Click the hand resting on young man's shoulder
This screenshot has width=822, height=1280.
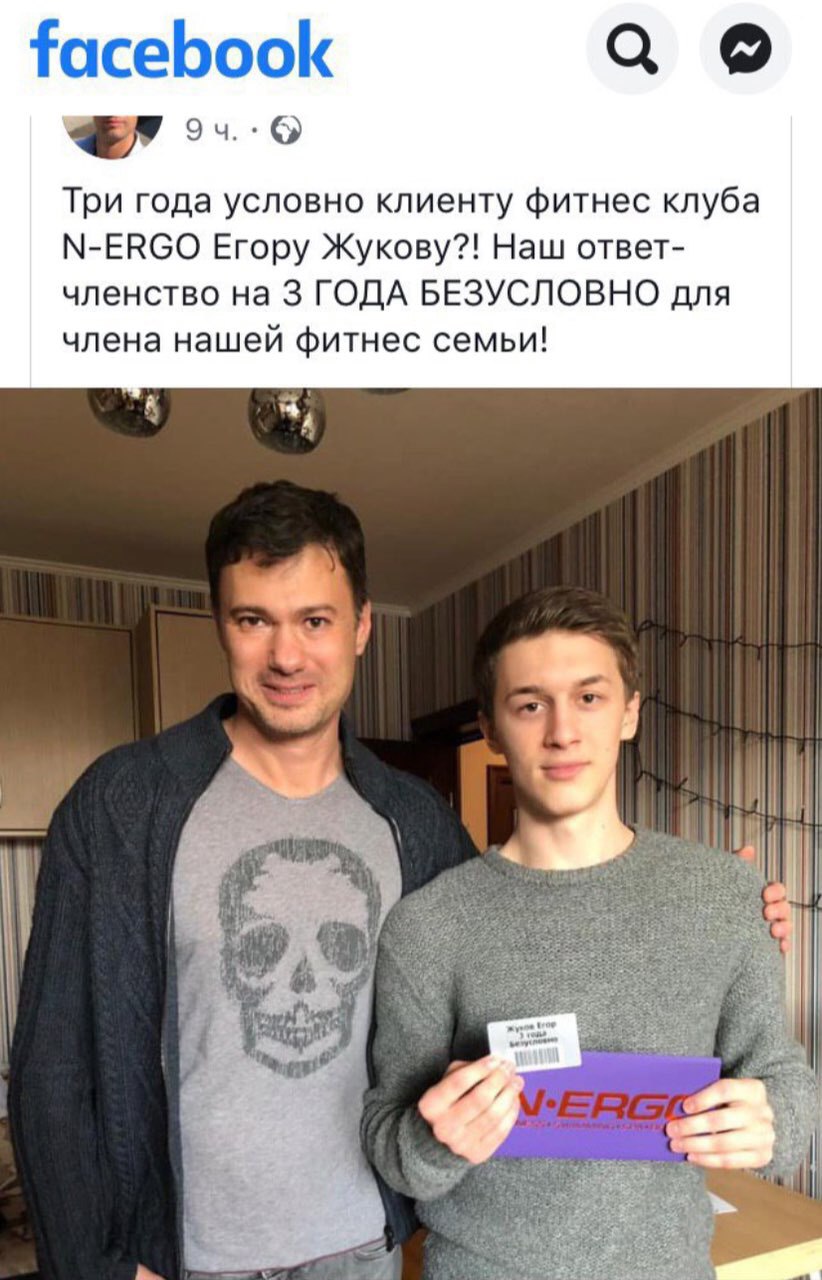[x=770, y=898]
